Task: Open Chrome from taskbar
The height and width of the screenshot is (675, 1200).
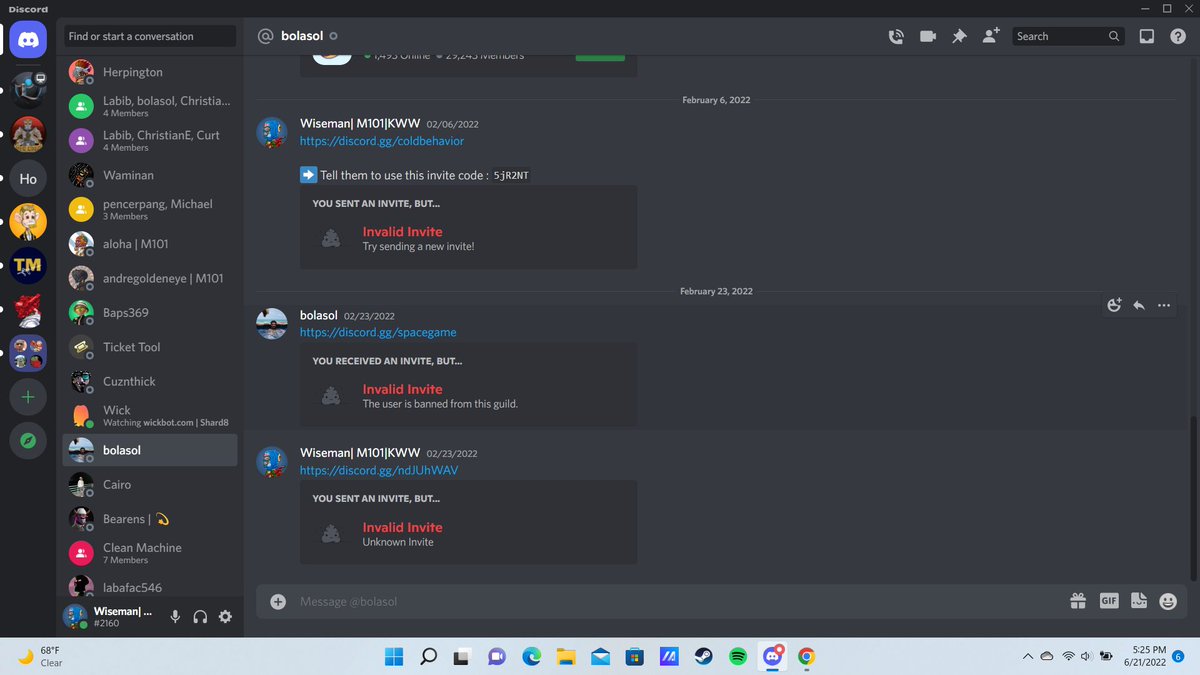Action: tap(806, 657)
